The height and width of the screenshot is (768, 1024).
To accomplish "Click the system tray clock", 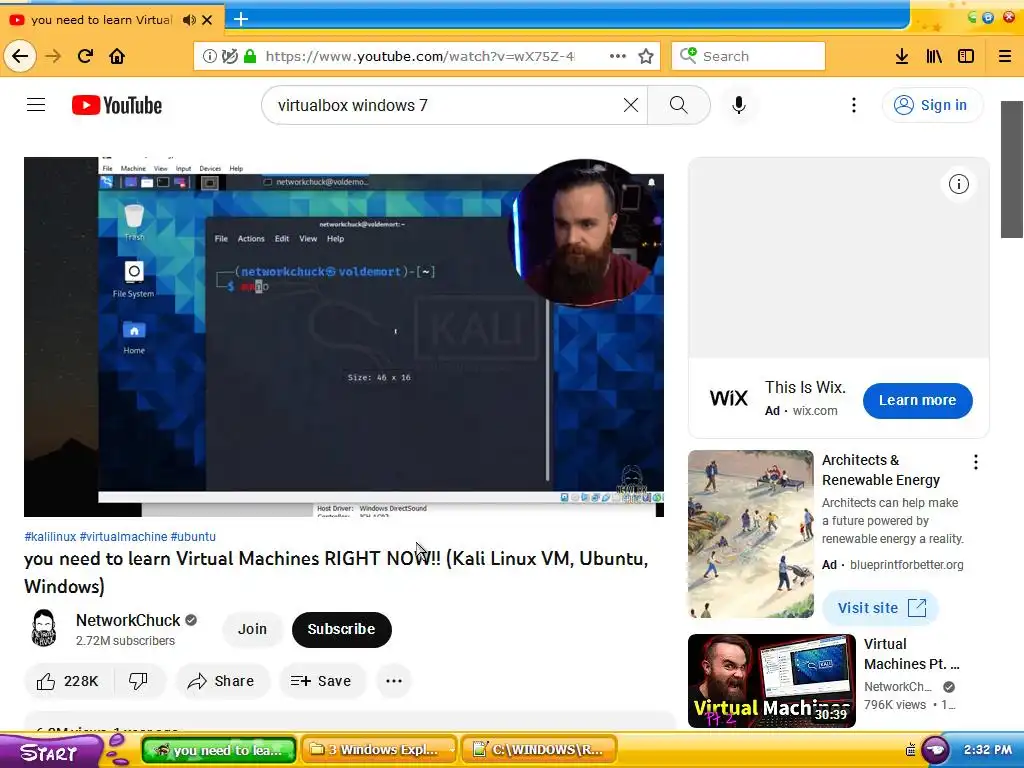I will click(987, 750).
